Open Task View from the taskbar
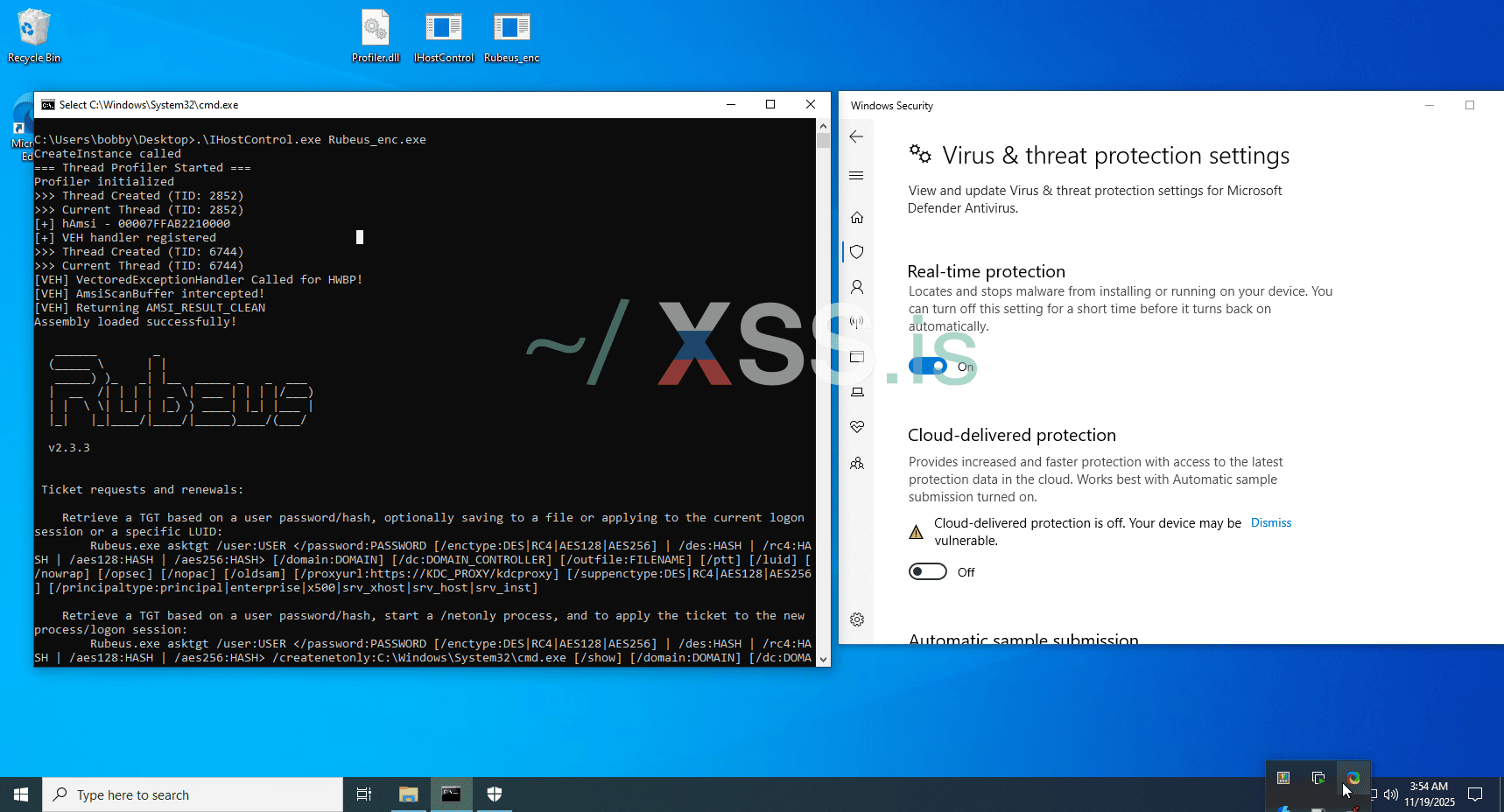The height and width of the screenshot is (812, 1504). click(364, 794)
